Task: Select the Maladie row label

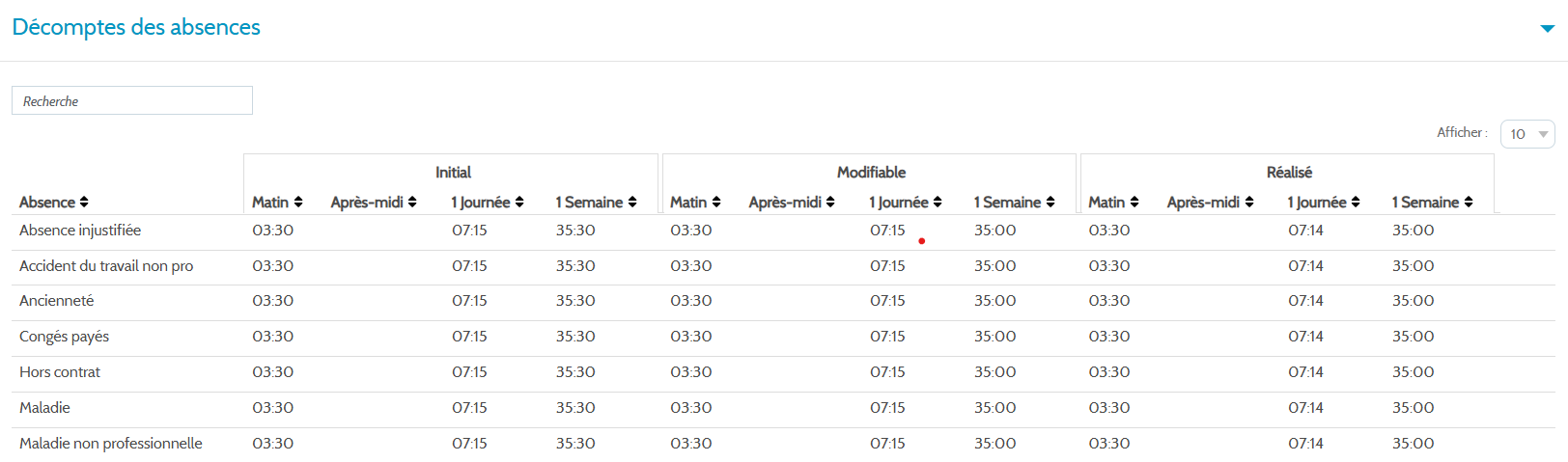Action: tap(44, 408)
